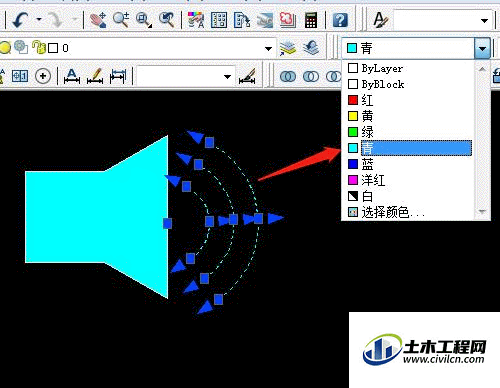Click the Zoom Previous icon
Screen dimensions: 500x388
(x=166, y=20)
